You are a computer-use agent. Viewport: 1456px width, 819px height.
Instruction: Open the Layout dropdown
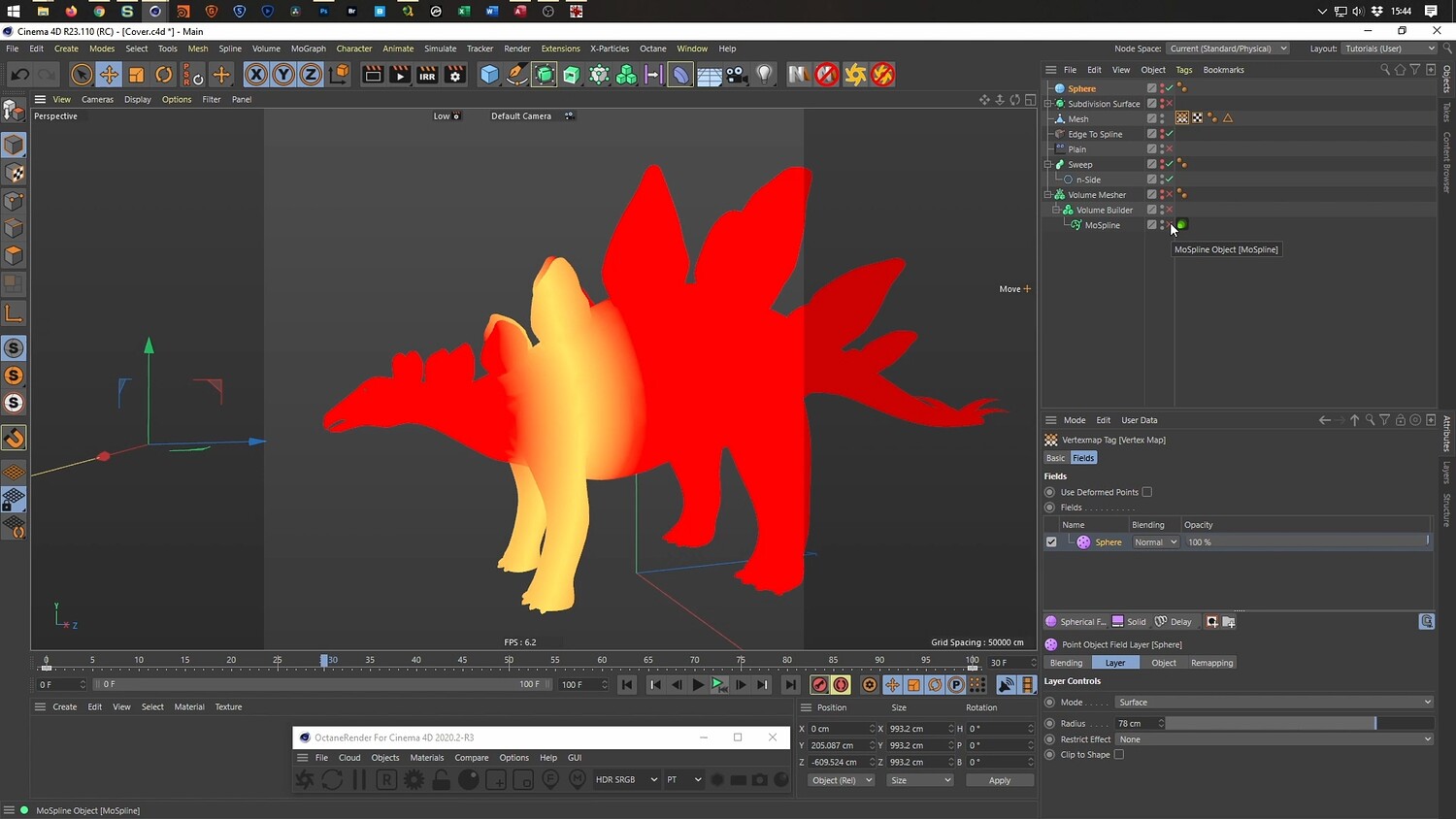1390,49
